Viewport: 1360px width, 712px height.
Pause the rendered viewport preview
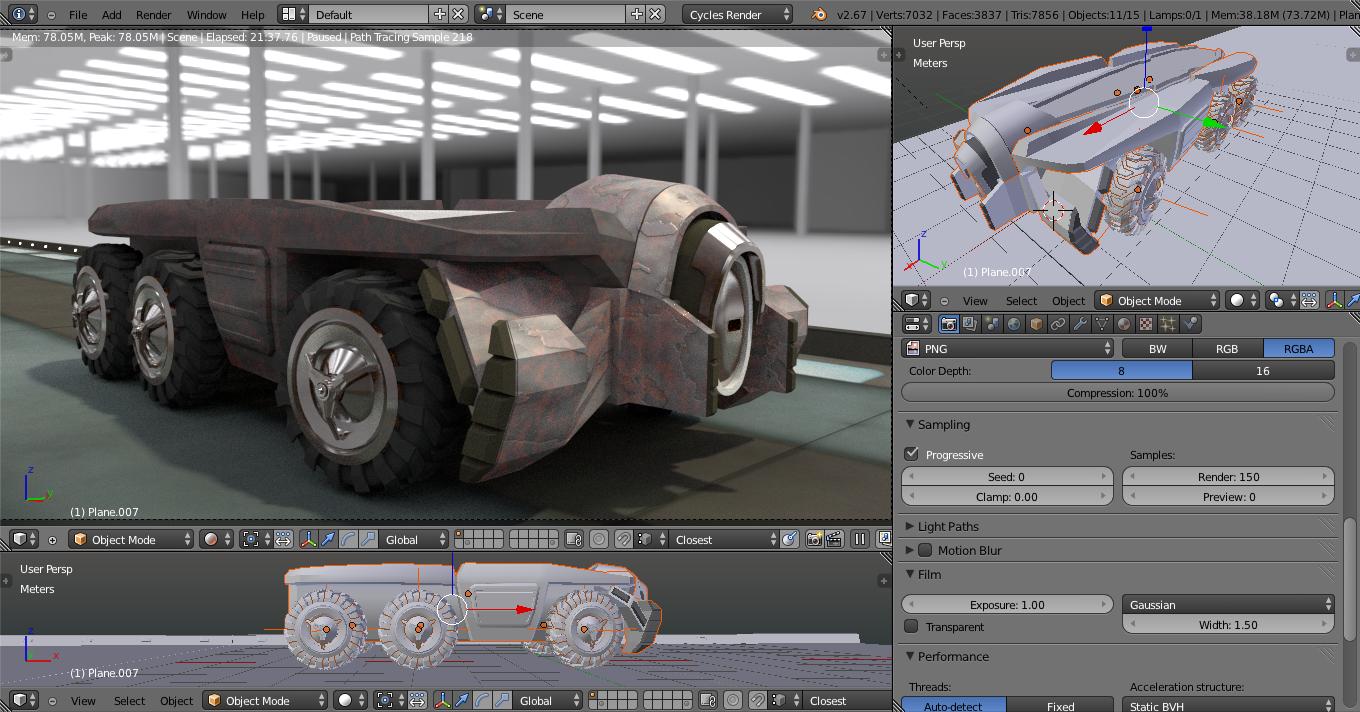point(859,539)
